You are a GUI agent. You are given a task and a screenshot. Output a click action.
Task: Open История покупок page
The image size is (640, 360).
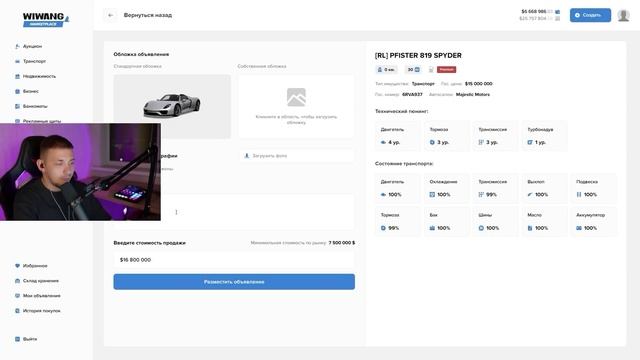pyautogui.click(x=42, y=311)
